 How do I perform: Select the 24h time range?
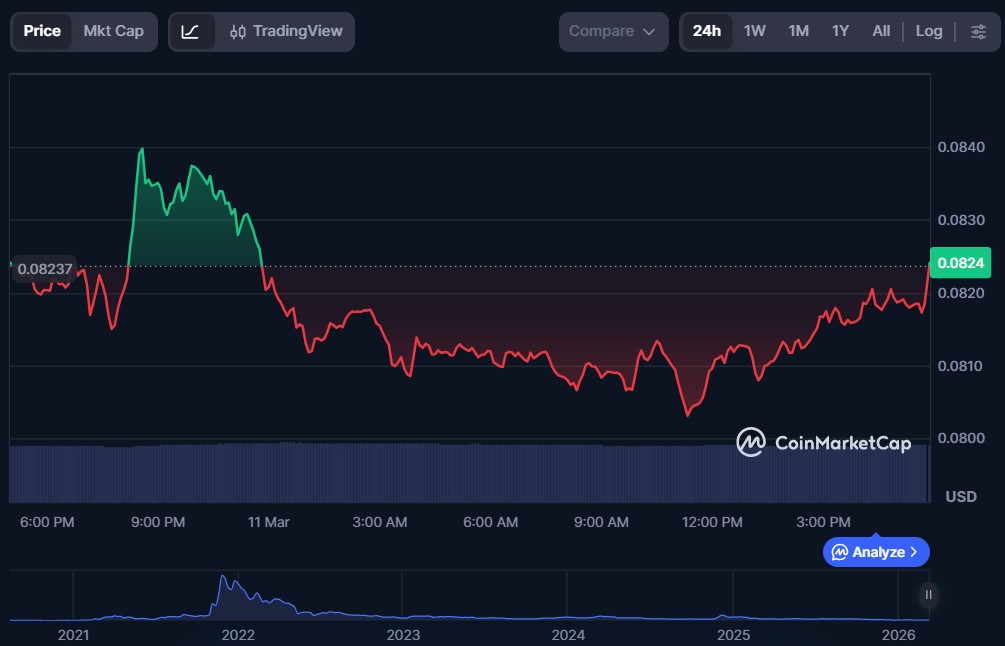(706, 31)
